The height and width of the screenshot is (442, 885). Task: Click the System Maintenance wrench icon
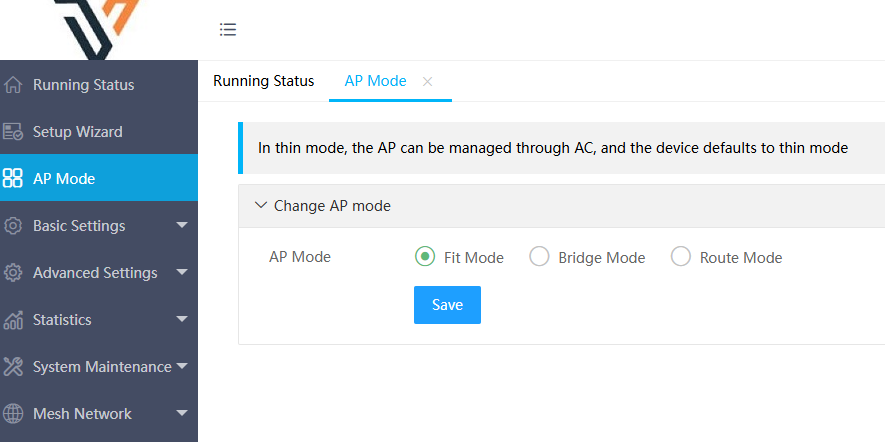13,367
